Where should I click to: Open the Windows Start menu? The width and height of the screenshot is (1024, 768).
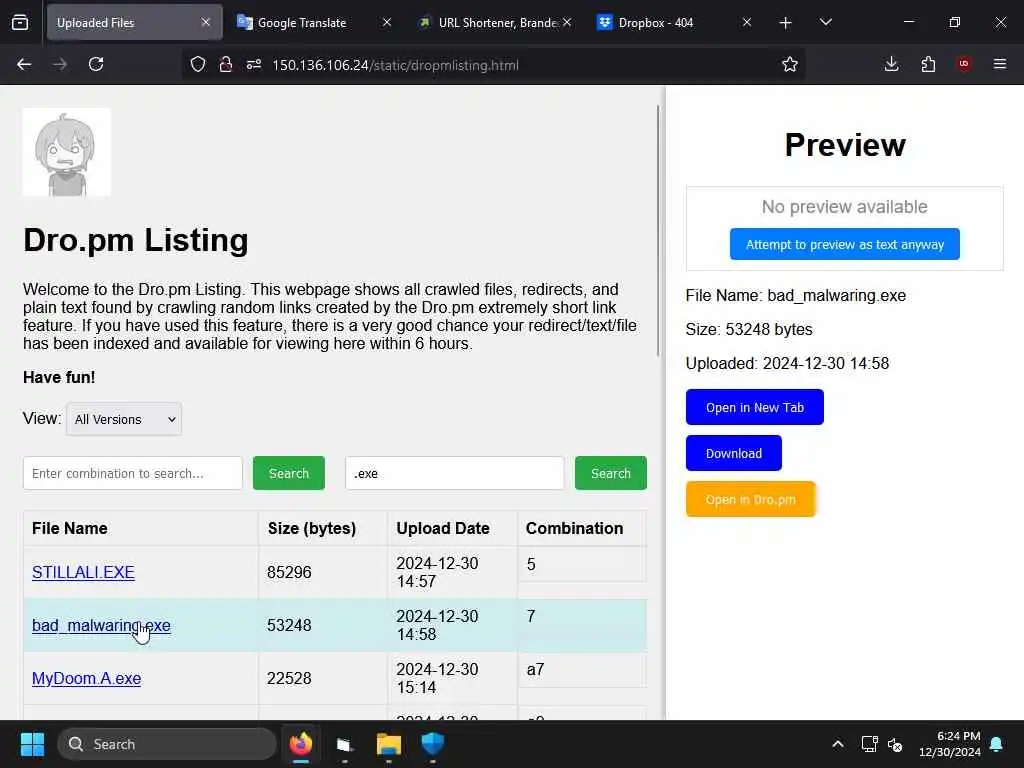pos(32,744)
